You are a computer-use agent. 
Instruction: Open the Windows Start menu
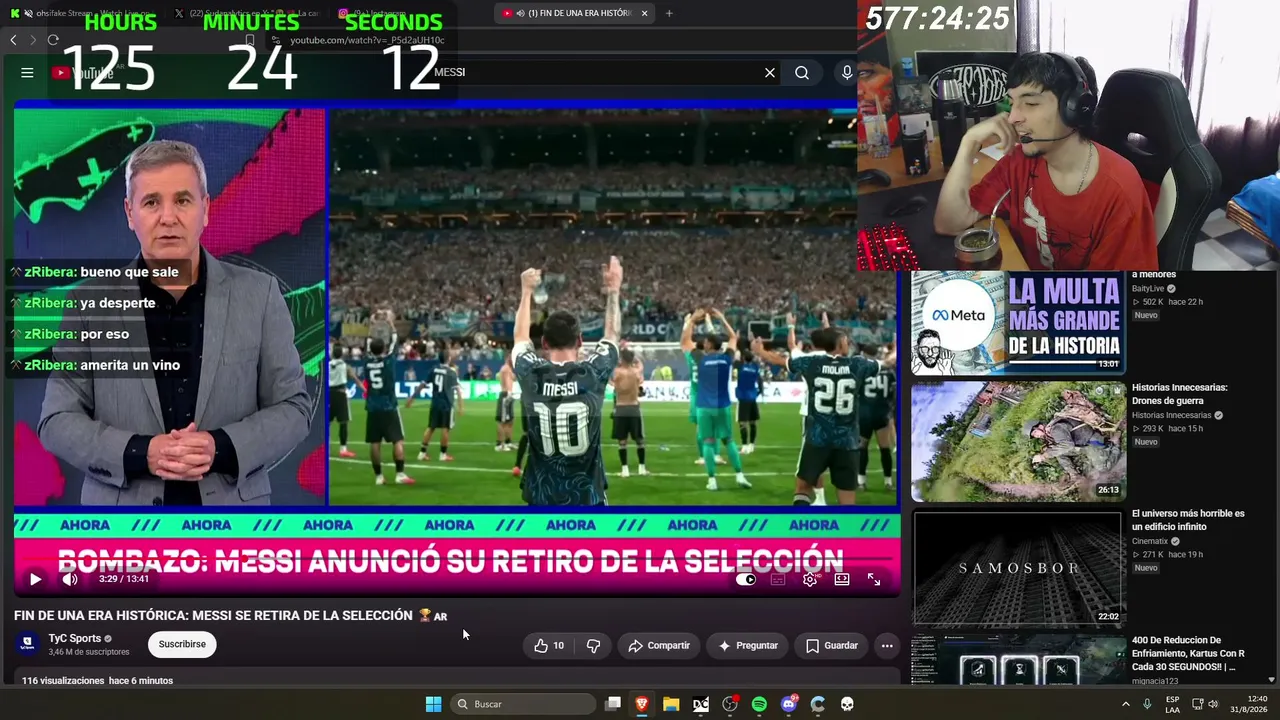point(433,704)
